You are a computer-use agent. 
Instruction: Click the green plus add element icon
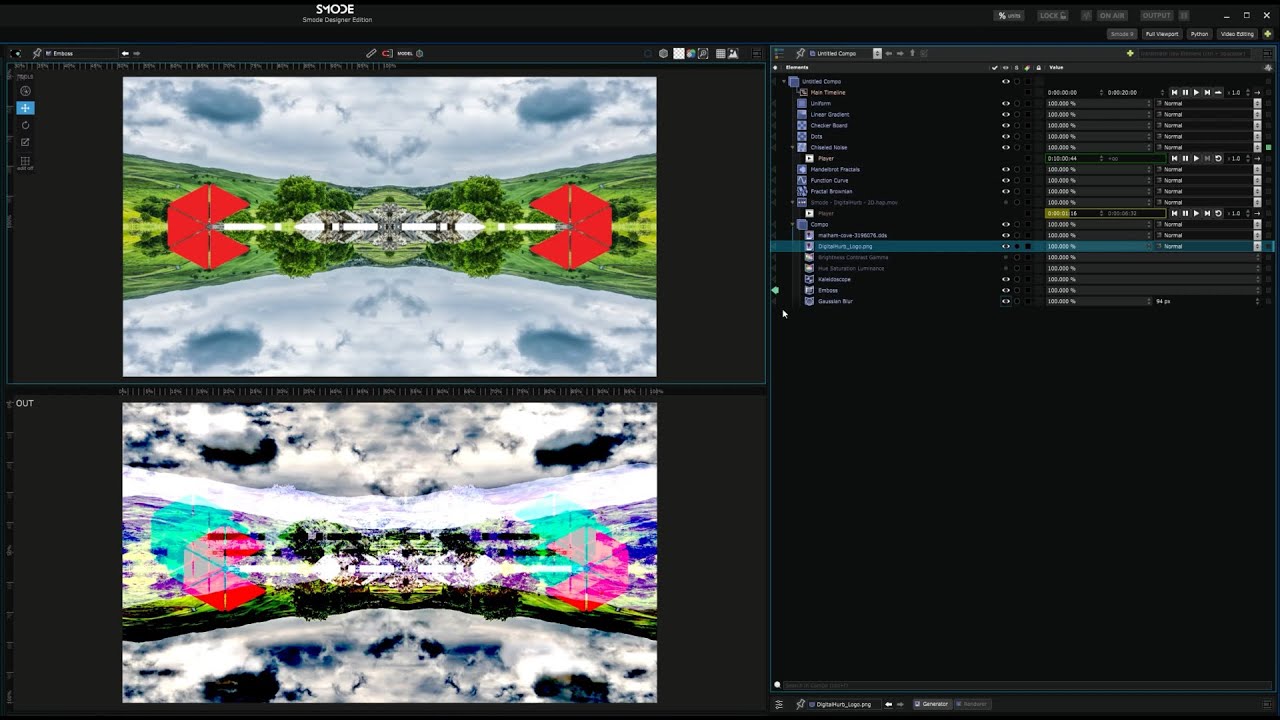click(1130, 53)
